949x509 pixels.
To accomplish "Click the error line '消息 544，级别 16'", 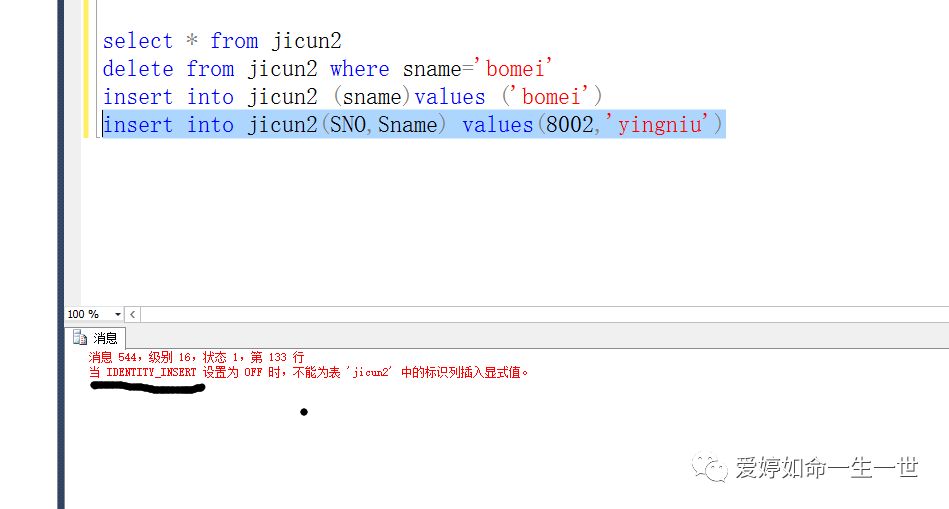I will pyautogui.click(x=196, y=357).
